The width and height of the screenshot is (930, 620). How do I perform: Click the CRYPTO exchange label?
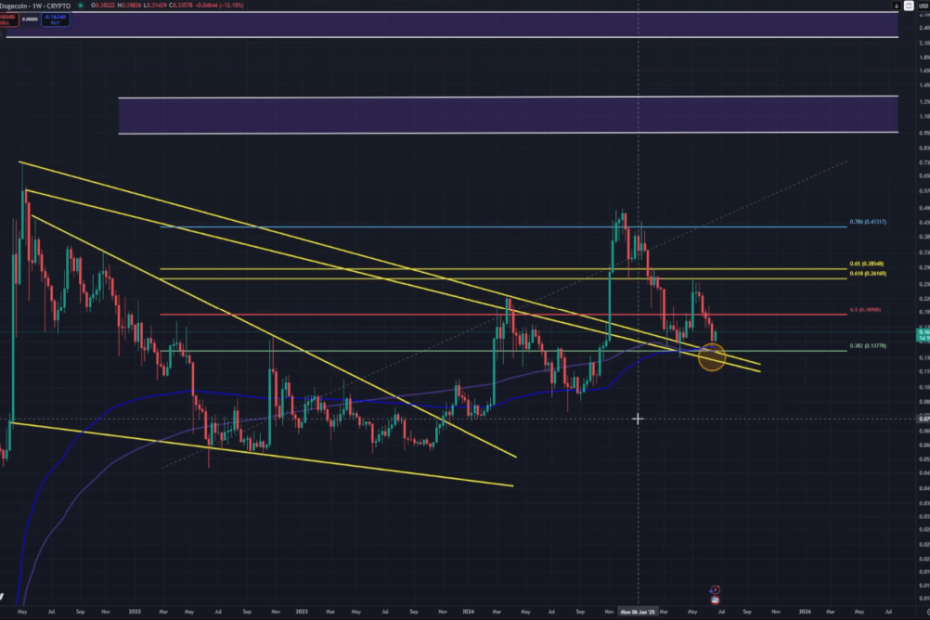[60, 4]
